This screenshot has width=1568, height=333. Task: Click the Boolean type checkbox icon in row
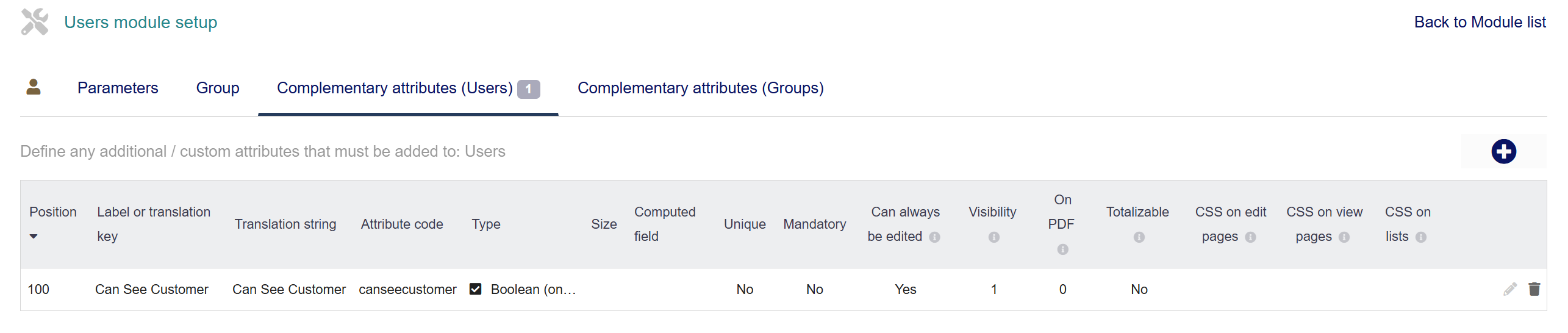click(476, 289)
